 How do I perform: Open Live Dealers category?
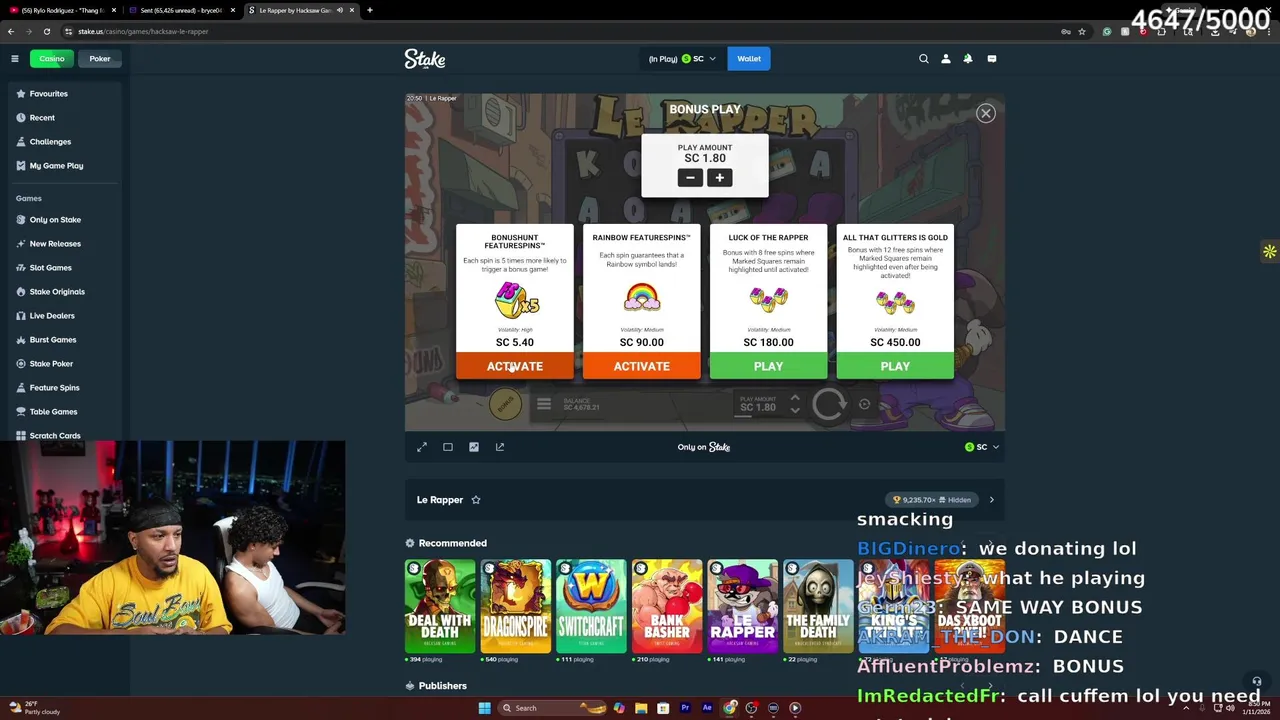pos(52,316)
